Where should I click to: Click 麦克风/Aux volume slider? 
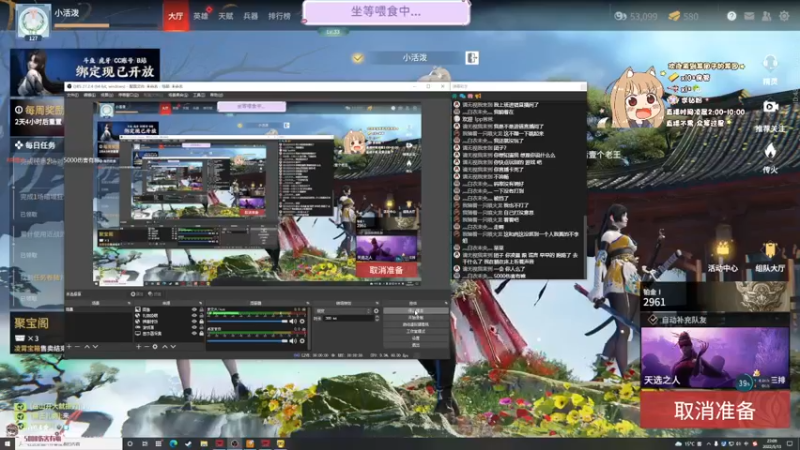coord(247,321)
